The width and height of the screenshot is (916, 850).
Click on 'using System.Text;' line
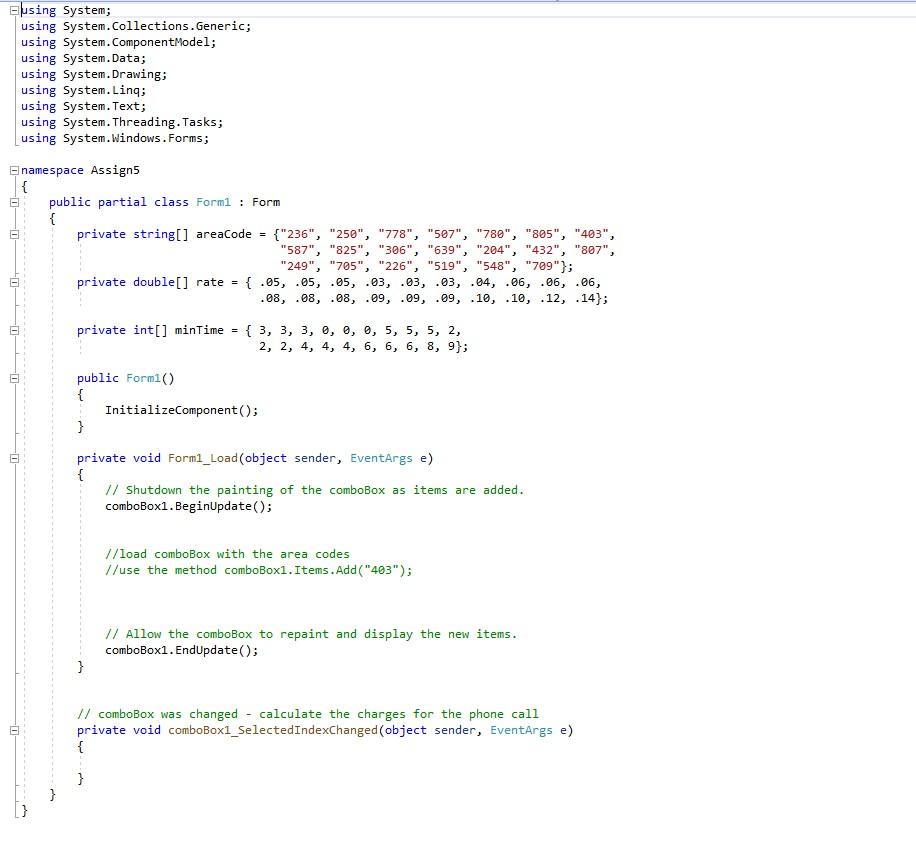[x=84, y=106]
